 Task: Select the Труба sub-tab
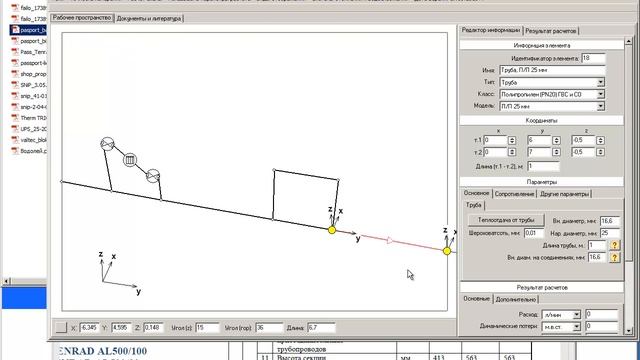tap(473, 205)
